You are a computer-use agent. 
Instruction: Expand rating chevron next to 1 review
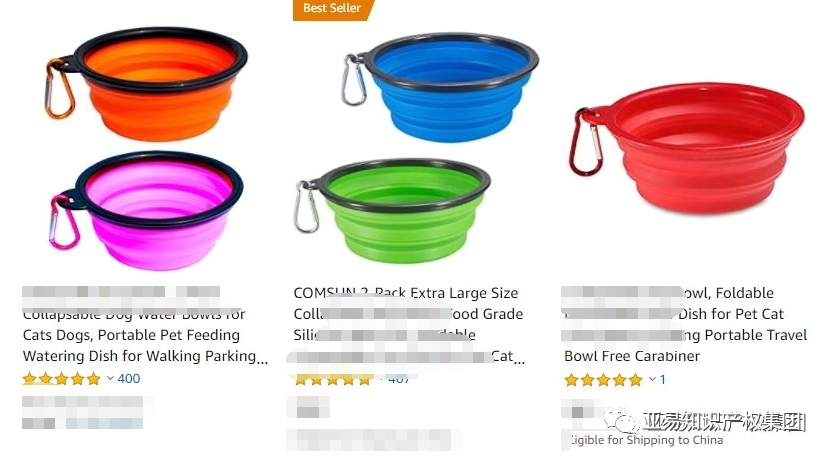(x=653, y=379)
